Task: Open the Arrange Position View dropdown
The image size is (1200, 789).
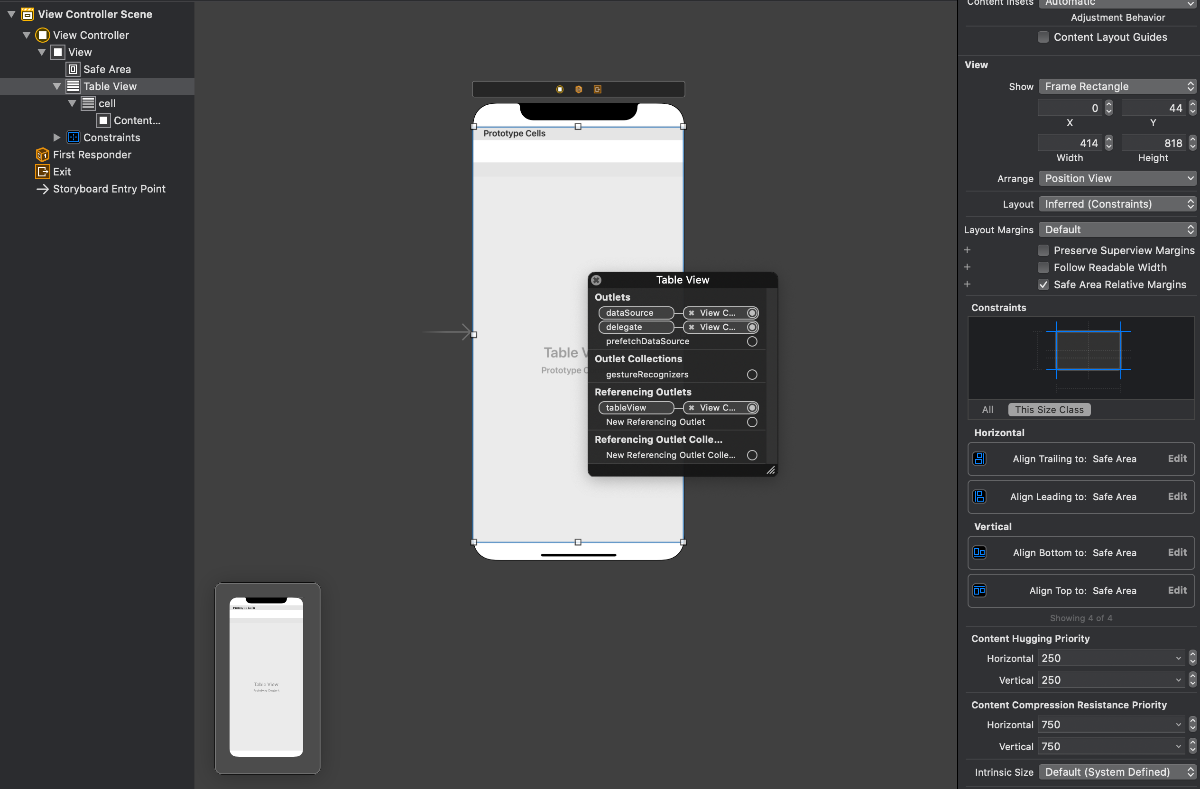Action: coord(1118,178)
